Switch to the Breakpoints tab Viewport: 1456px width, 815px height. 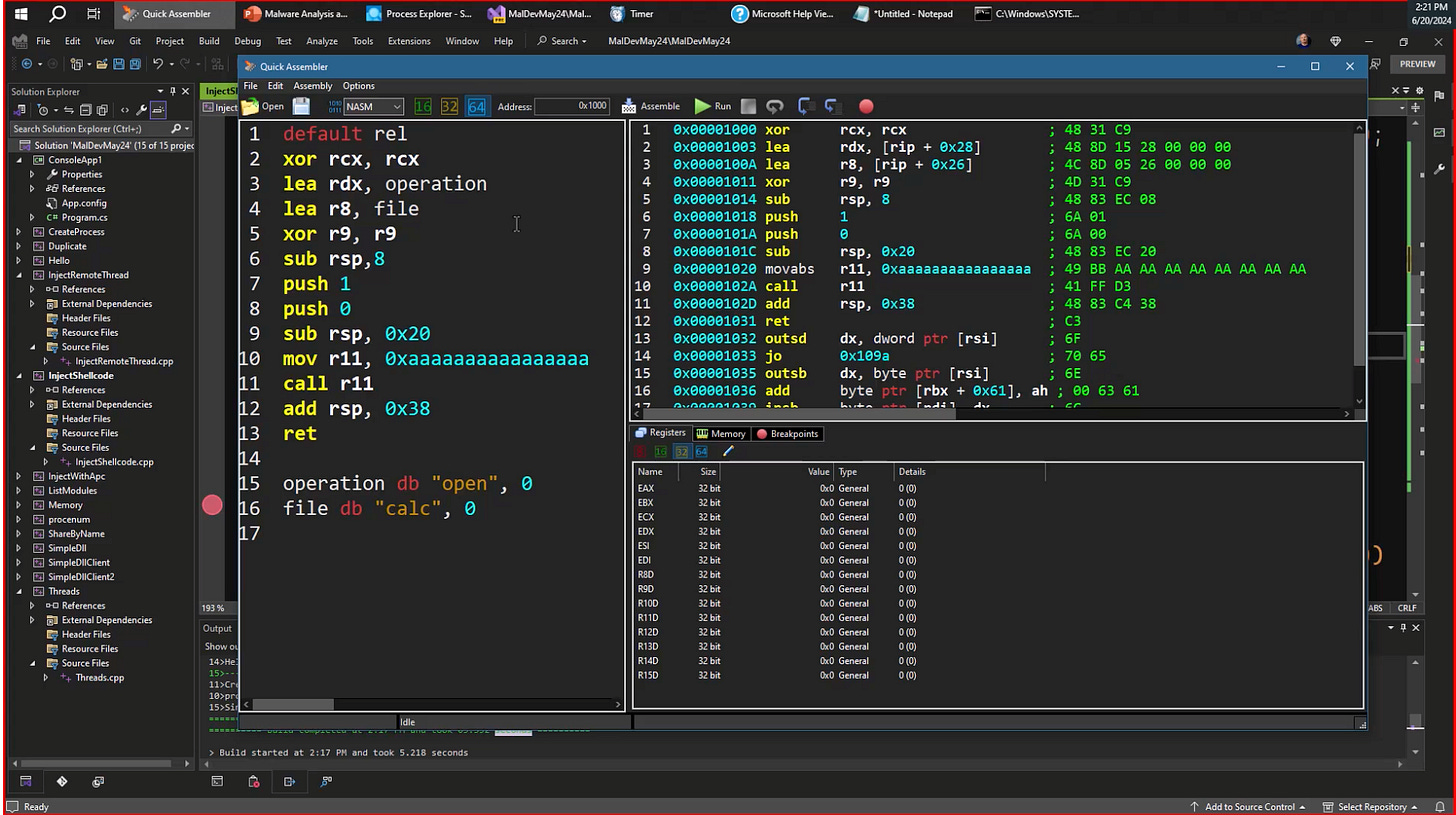[787, 433]
